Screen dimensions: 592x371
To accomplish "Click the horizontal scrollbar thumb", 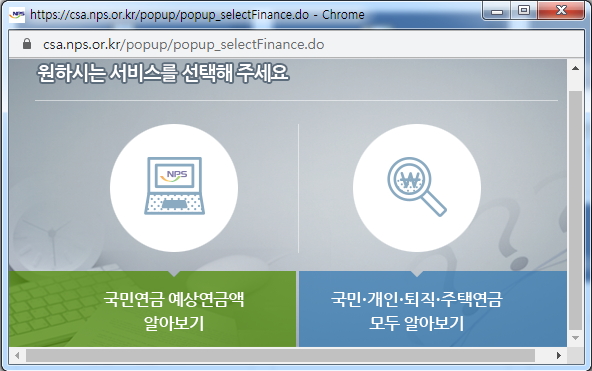I will click(280, 355).
